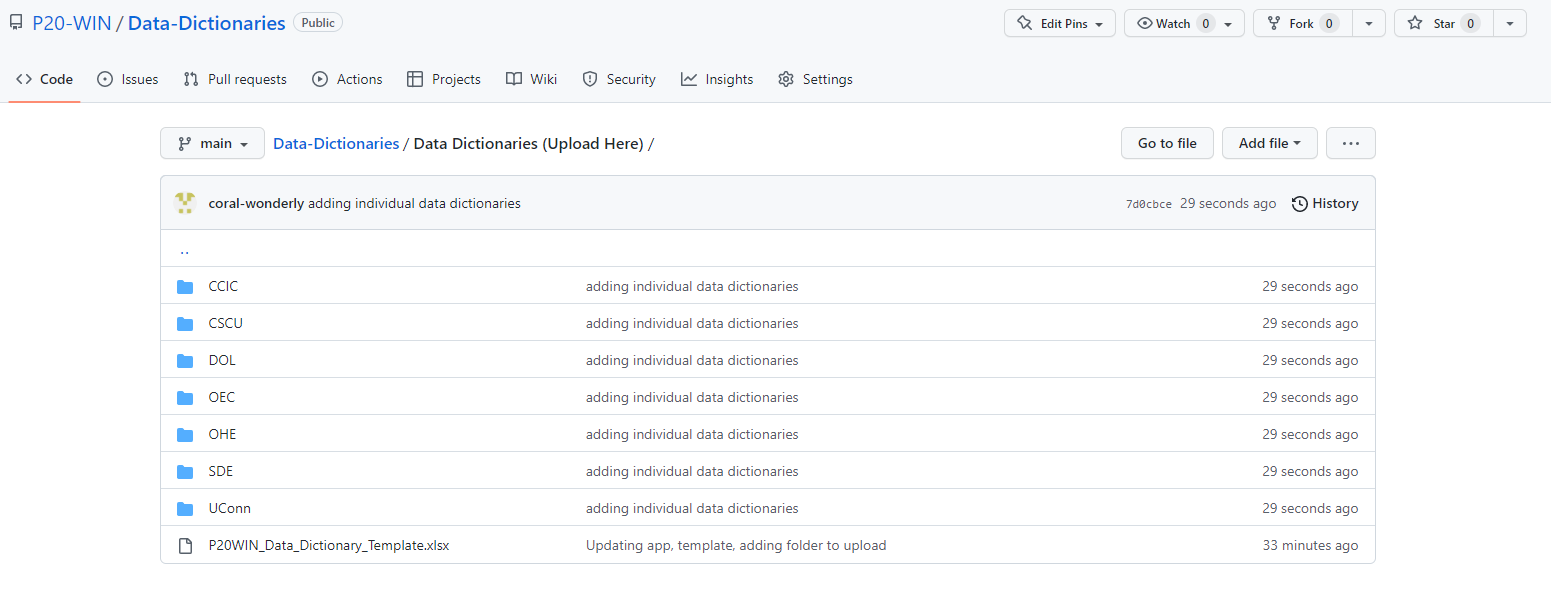Open the Watch notifications dropdown
Image resolution: width=1551 pixels, height=609 pixels.
pyautogui.click(x=1184, y=23)
